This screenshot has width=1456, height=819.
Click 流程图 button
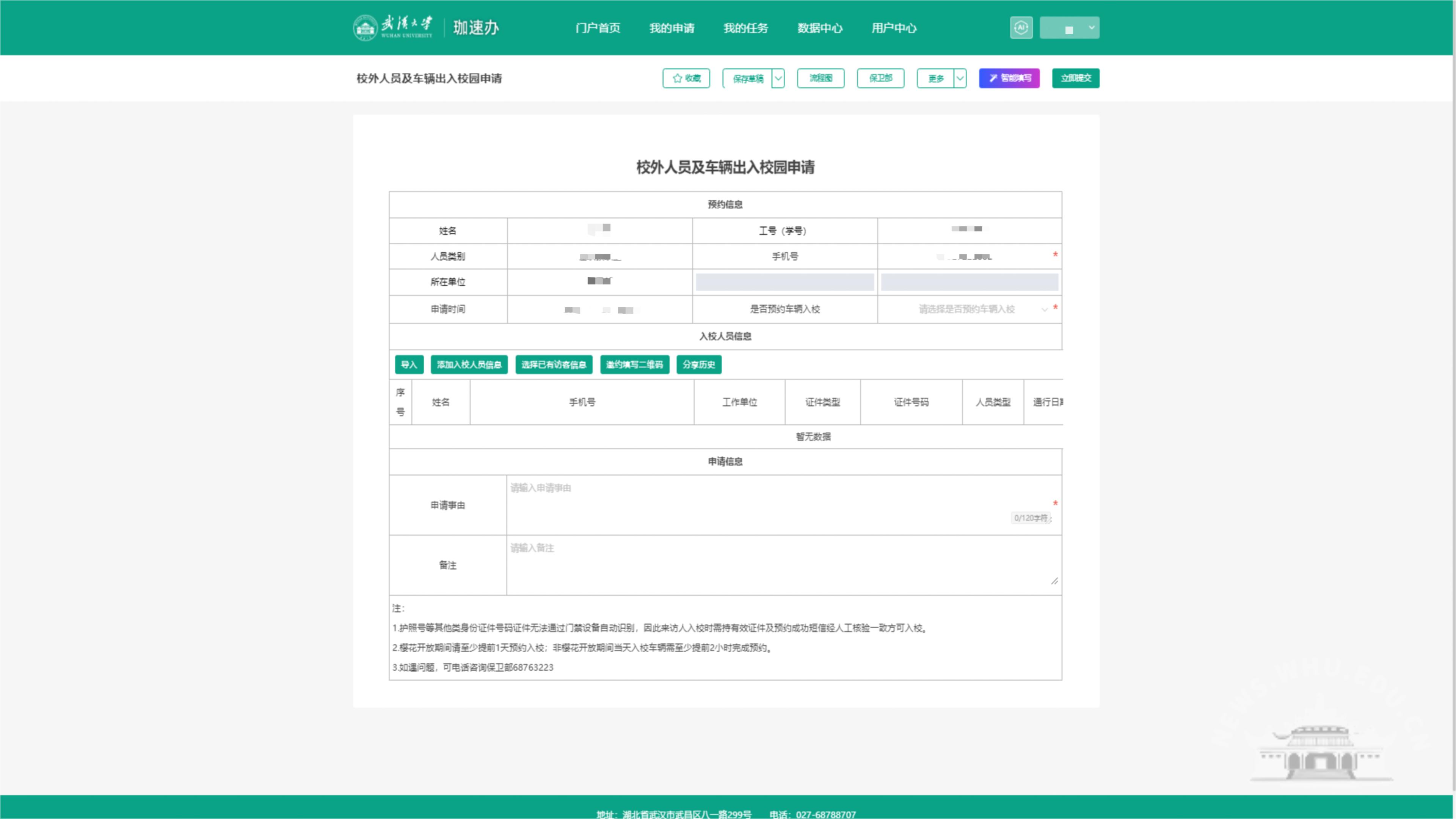(820, 78)
